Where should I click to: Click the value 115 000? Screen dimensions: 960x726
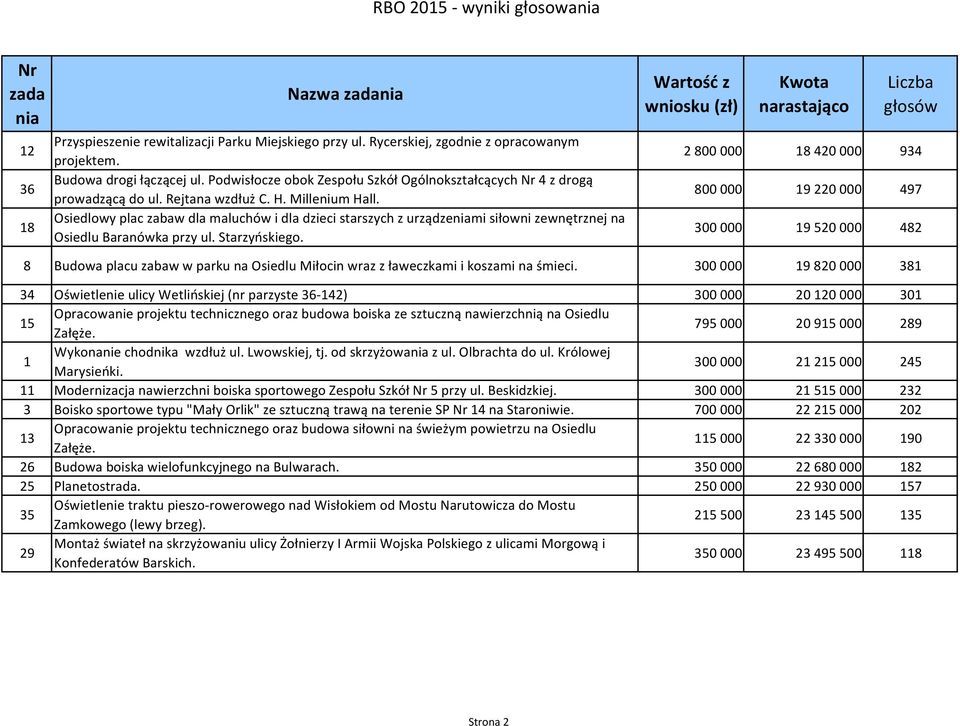tap(718, 438)
